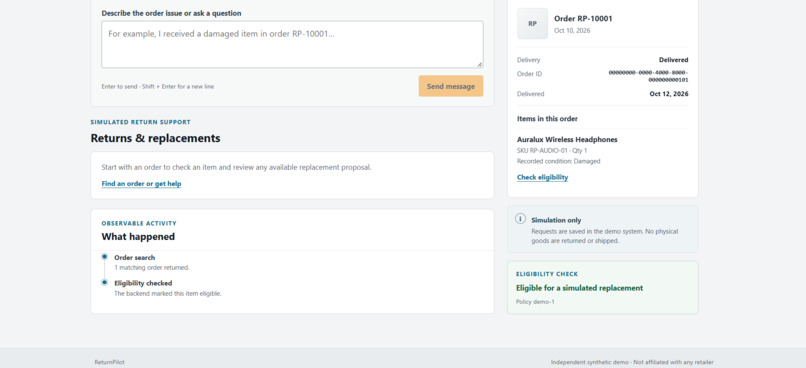
Task: Click the Returns & replacements heading
Action: coord(155,138)
